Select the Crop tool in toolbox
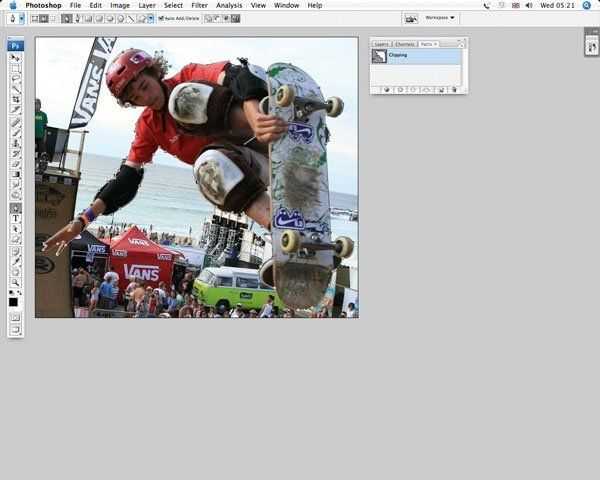Screen dimensions: 600x480 (15, 99)
